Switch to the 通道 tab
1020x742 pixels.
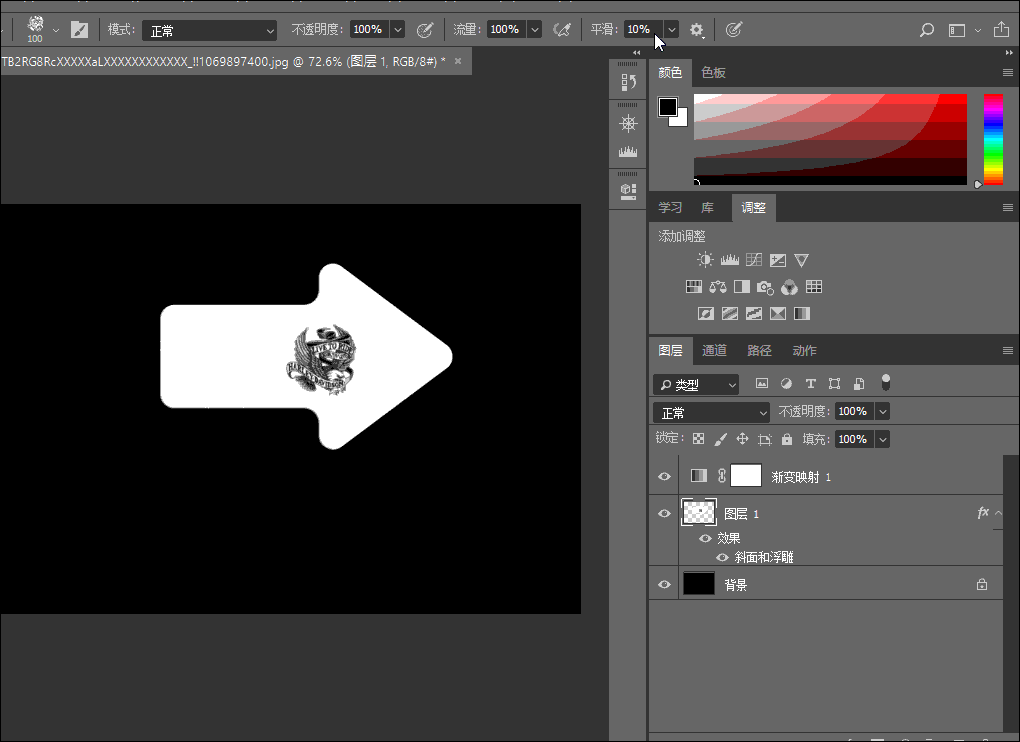(x=714, y=351)
